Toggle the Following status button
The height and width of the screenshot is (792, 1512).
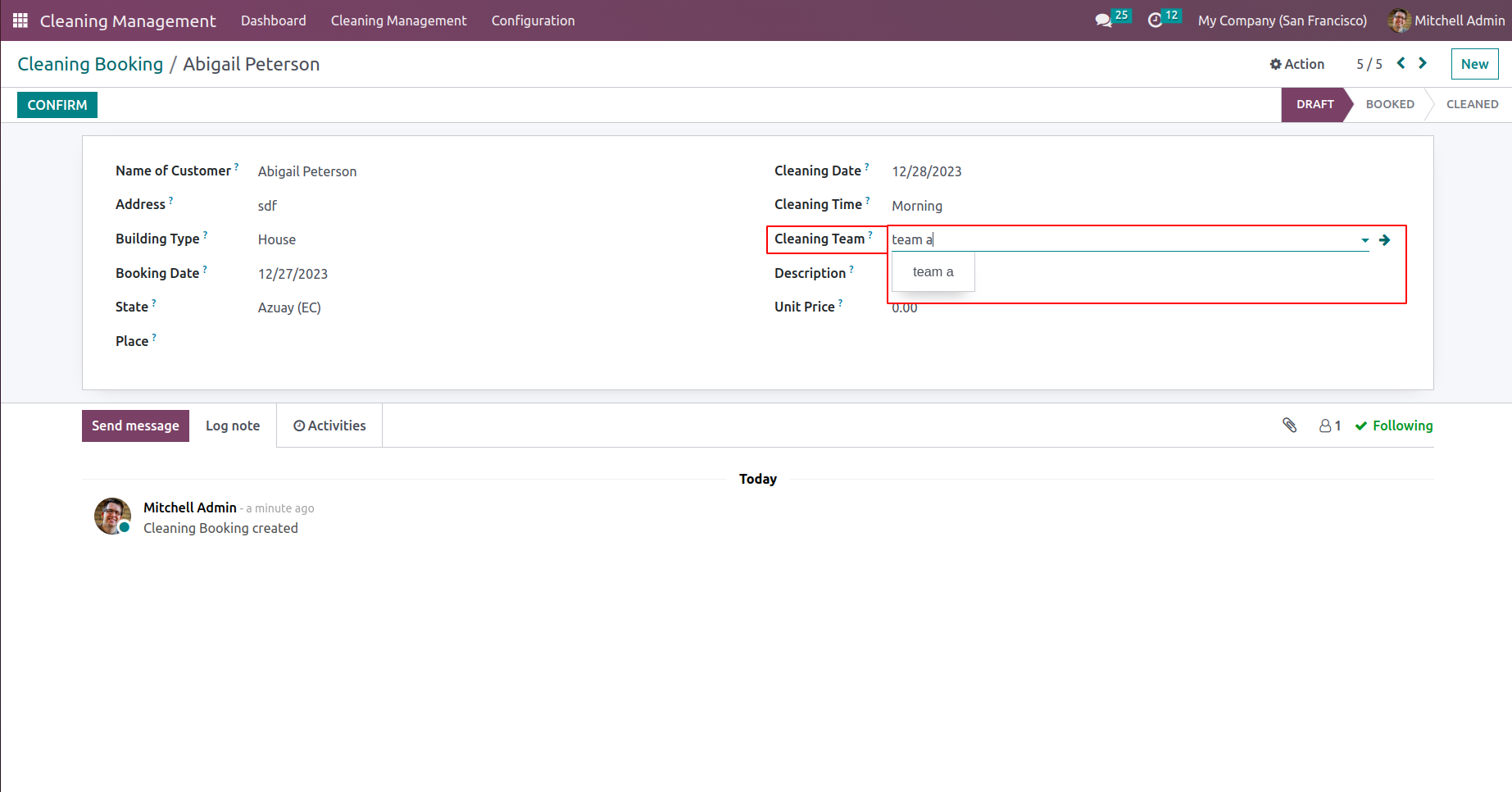click(x=1394, y=426)
